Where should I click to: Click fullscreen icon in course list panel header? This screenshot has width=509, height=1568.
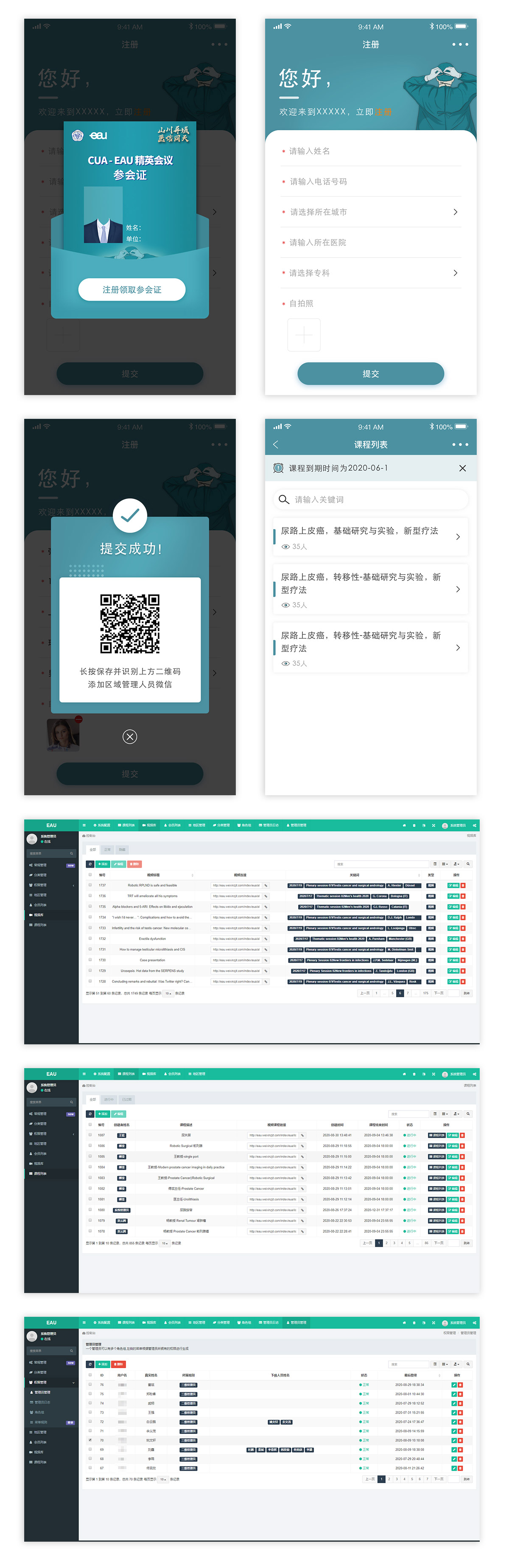coord(433,1074)
